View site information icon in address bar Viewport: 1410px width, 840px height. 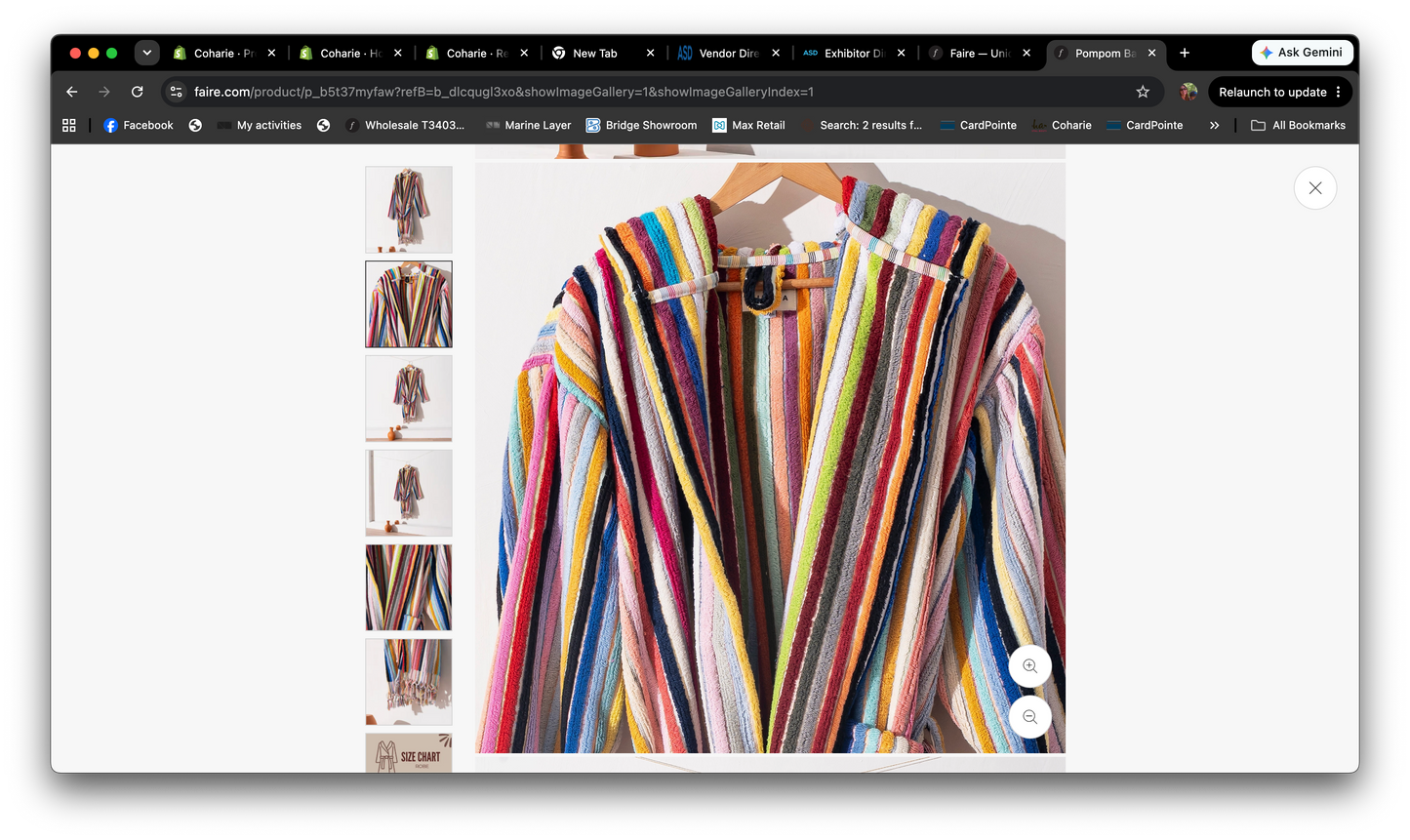point(177,92)
